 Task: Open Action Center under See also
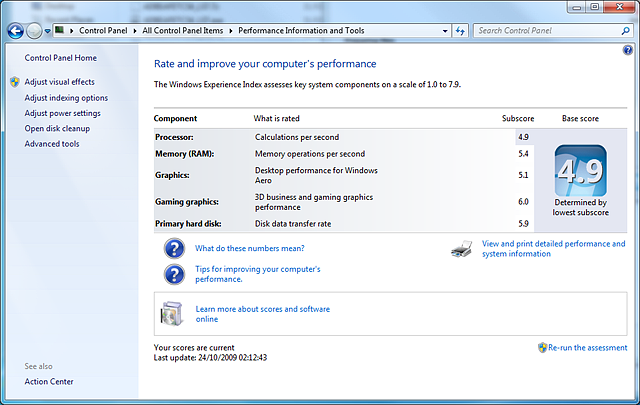click(49, 382)
